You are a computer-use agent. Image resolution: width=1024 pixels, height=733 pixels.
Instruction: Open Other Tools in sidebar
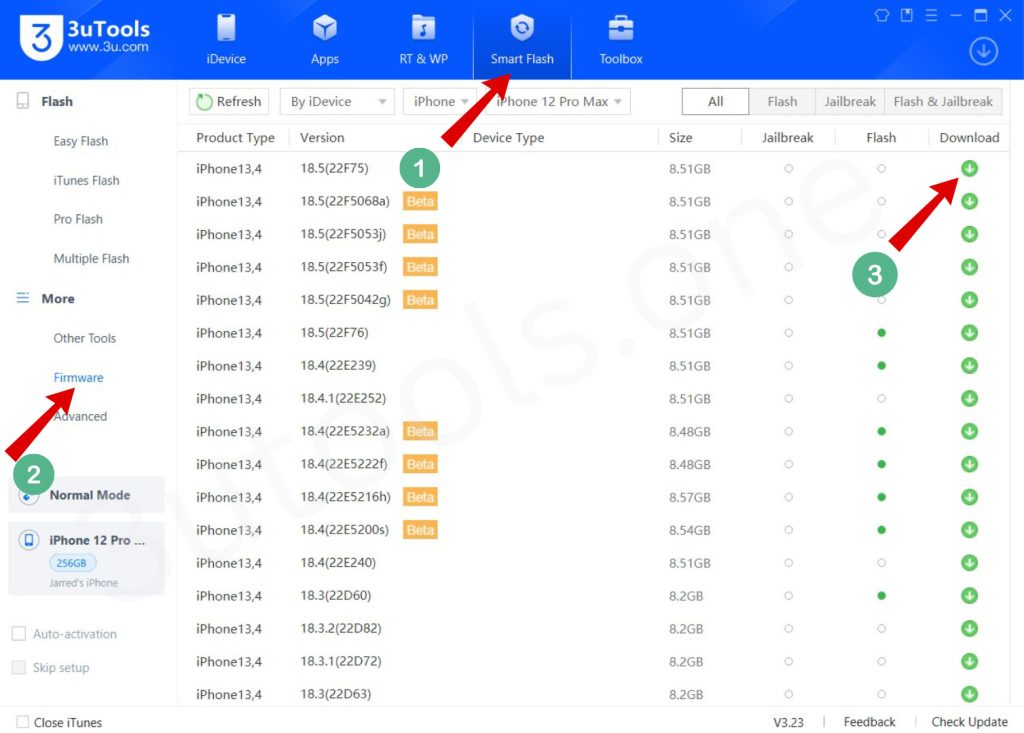coord(85,338)
